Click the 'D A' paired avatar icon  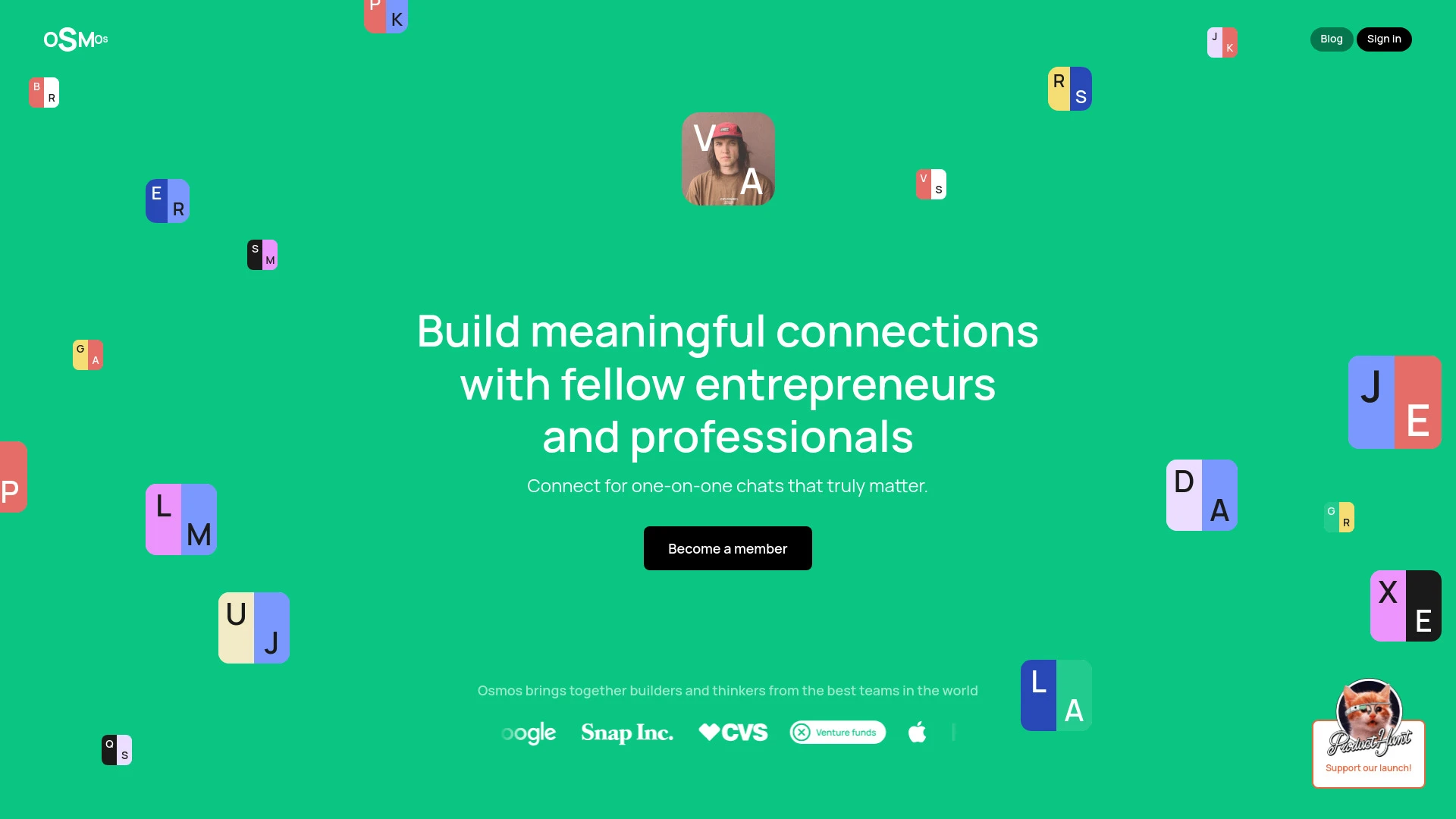click(1201, 496)
